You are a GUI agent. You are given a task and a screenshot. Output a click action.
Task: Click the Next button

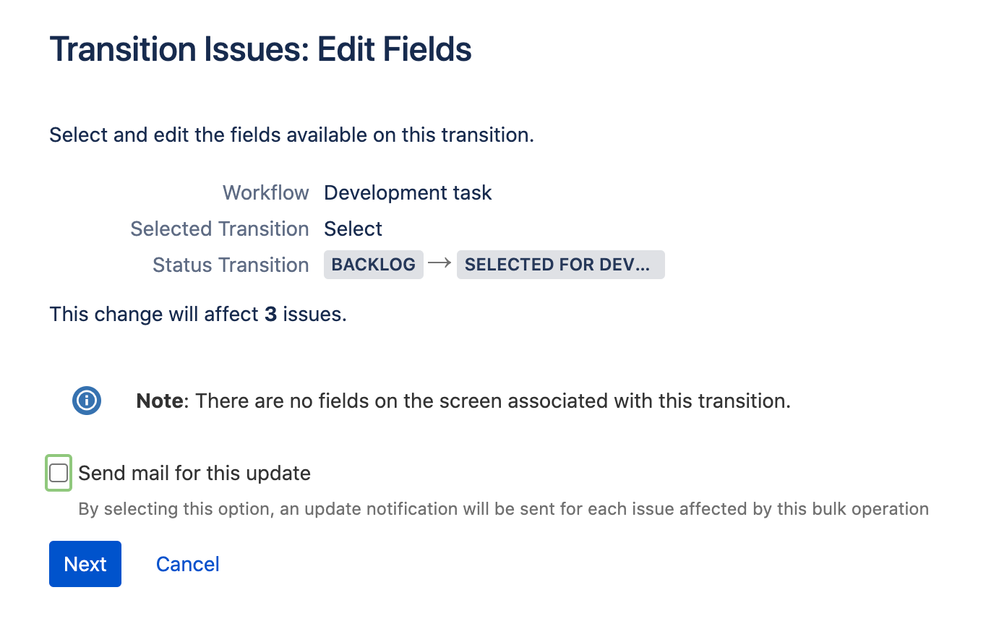[85, 564]
